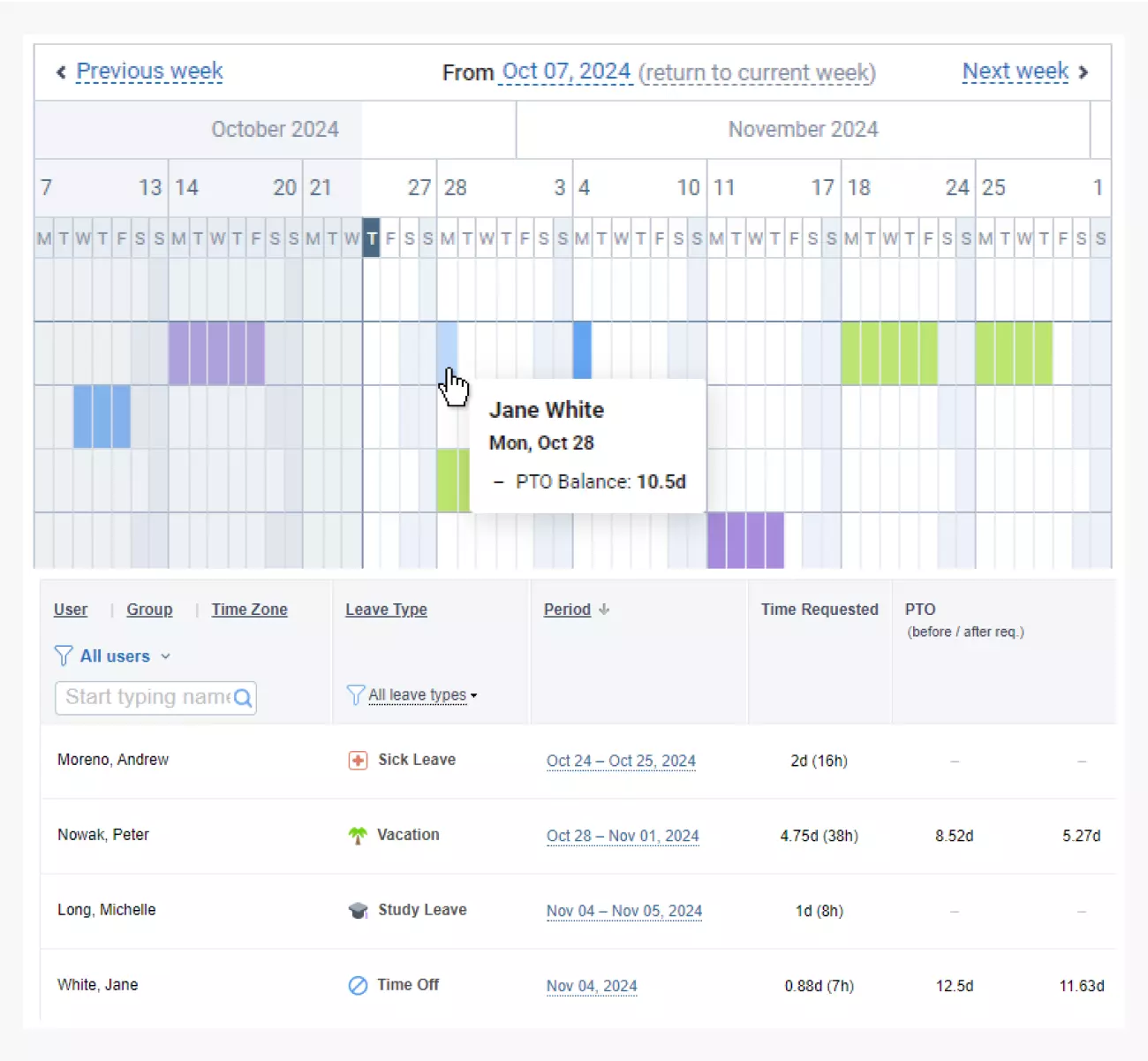This screenshot has height=1061, width=1148.
Task: Click the purple leave block in week of 11
Action: (745, 540)
